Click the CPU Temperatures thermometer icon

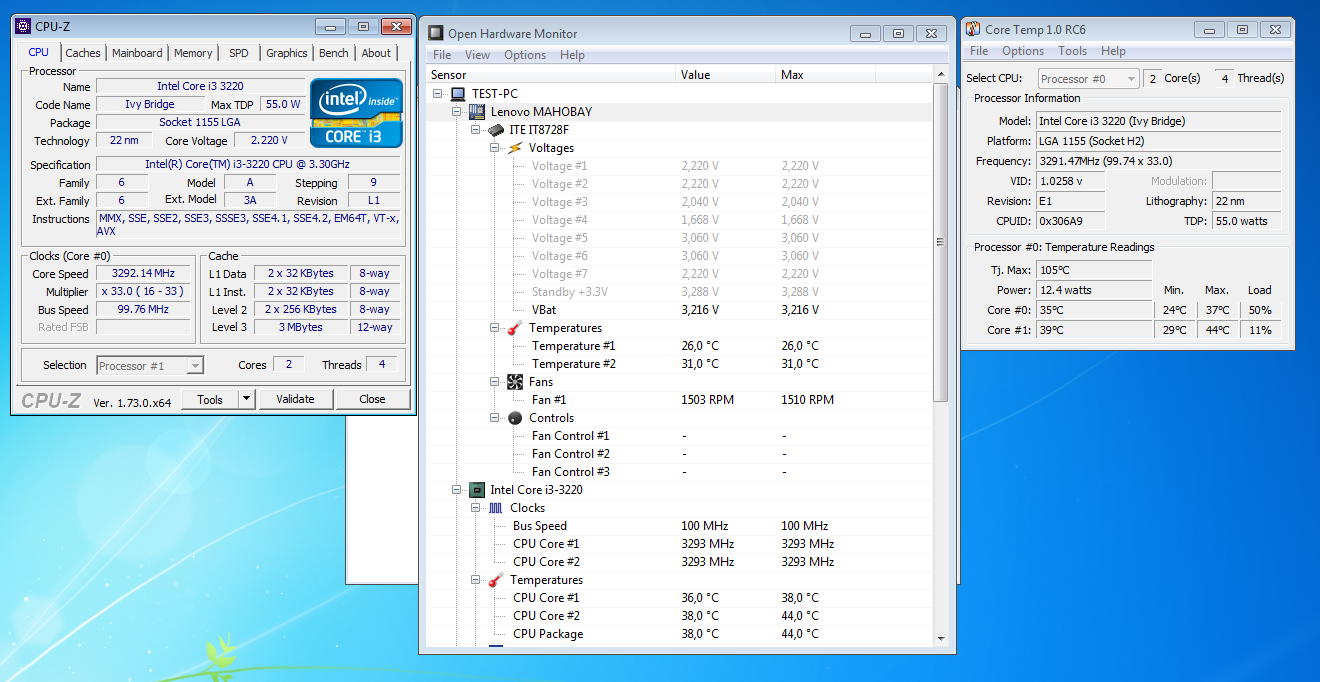pyautogui.click(x=496, y=580)
